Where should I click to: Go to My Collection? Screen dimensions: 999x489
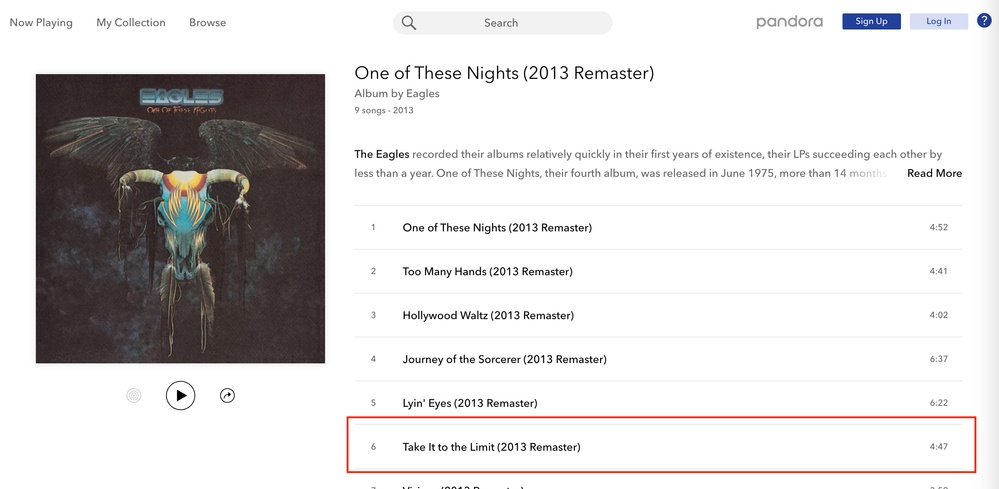point(131,22)
